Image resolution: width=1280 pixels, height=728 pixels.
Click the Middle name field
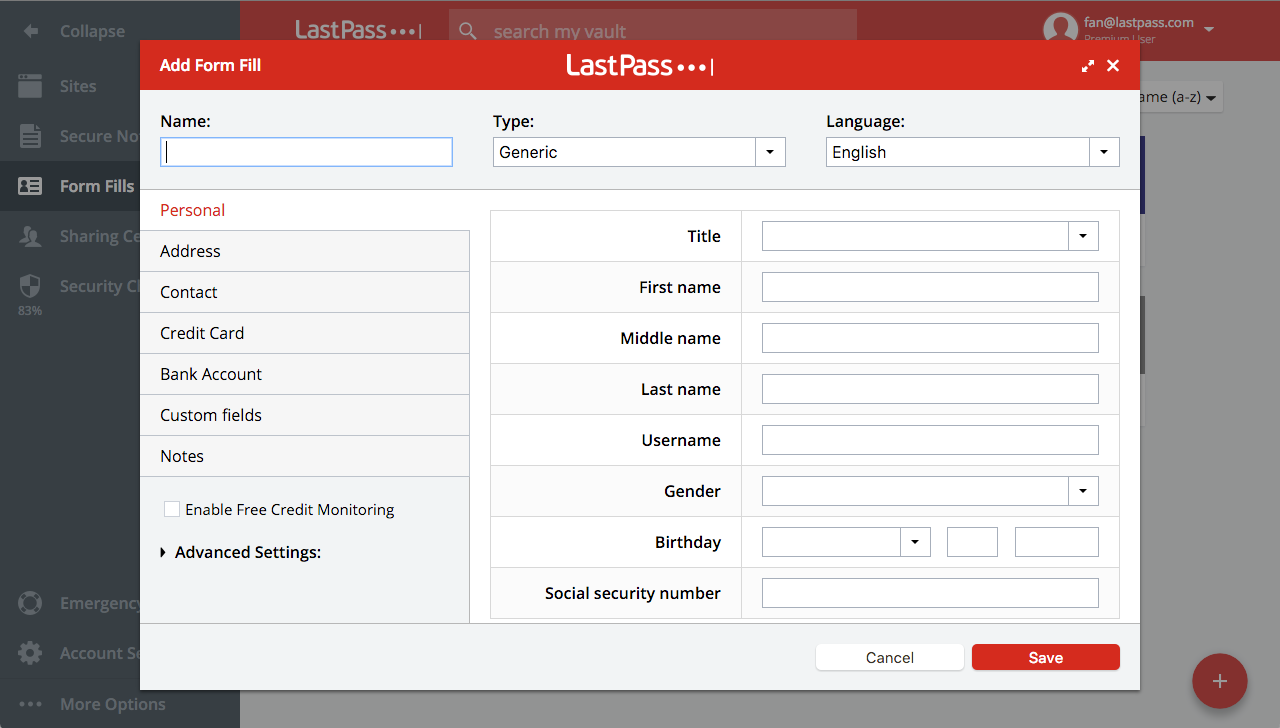(x=930, y=338)
